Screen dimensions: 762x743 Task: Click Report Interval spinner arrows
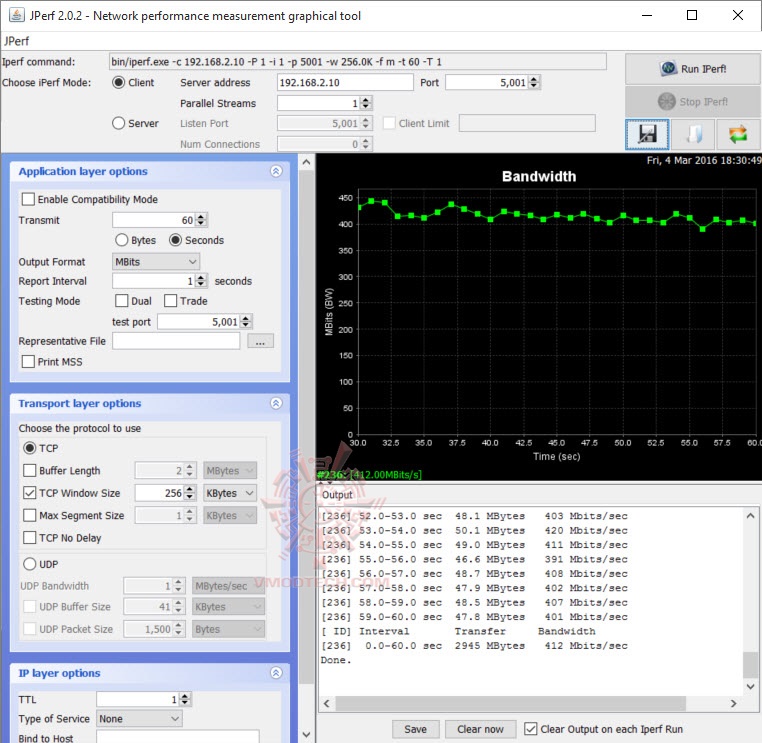[201, 281]
